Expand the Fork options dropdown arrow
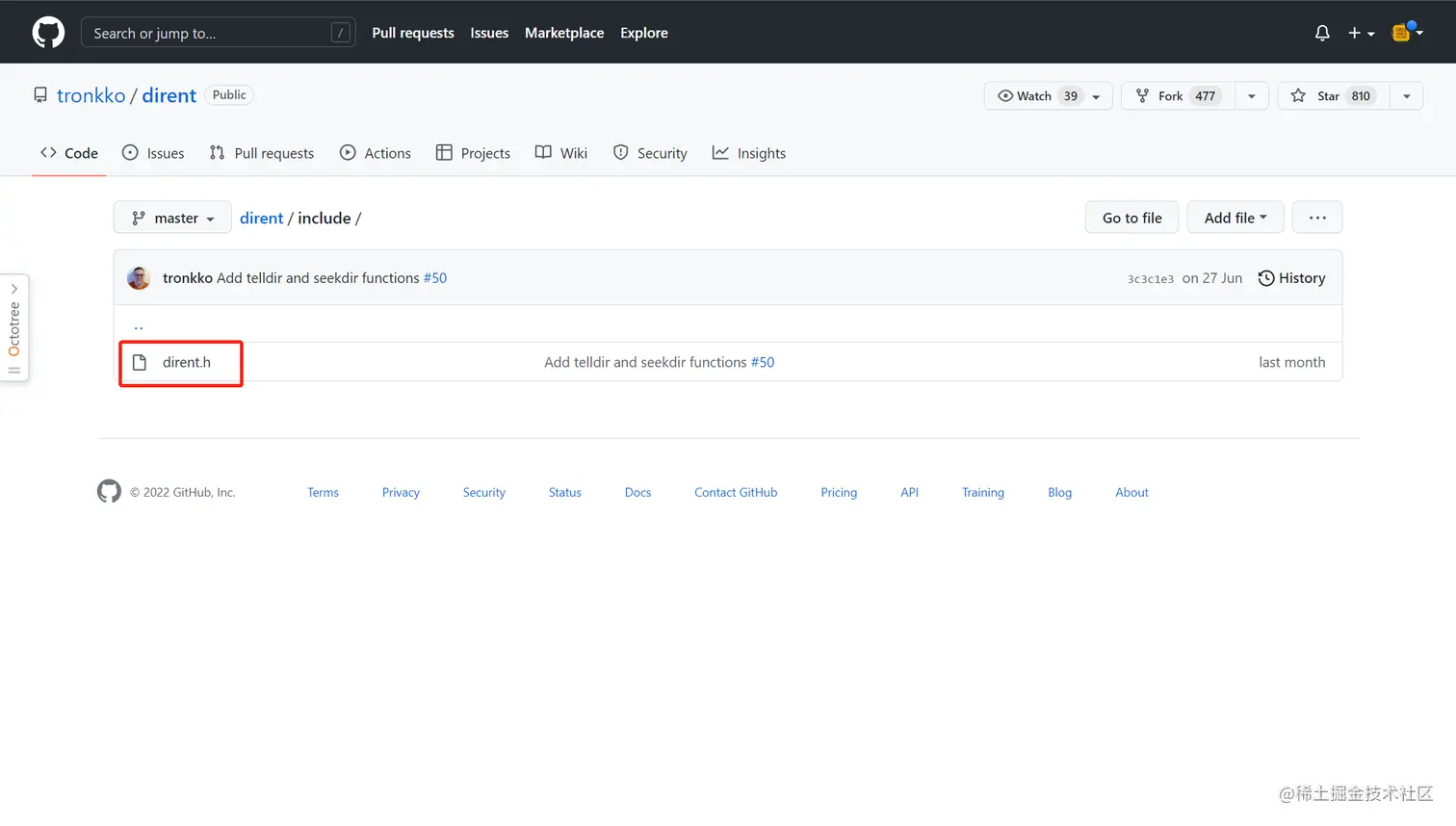The width and height of the screenshot is (1456, 826). pos(1252,95)
